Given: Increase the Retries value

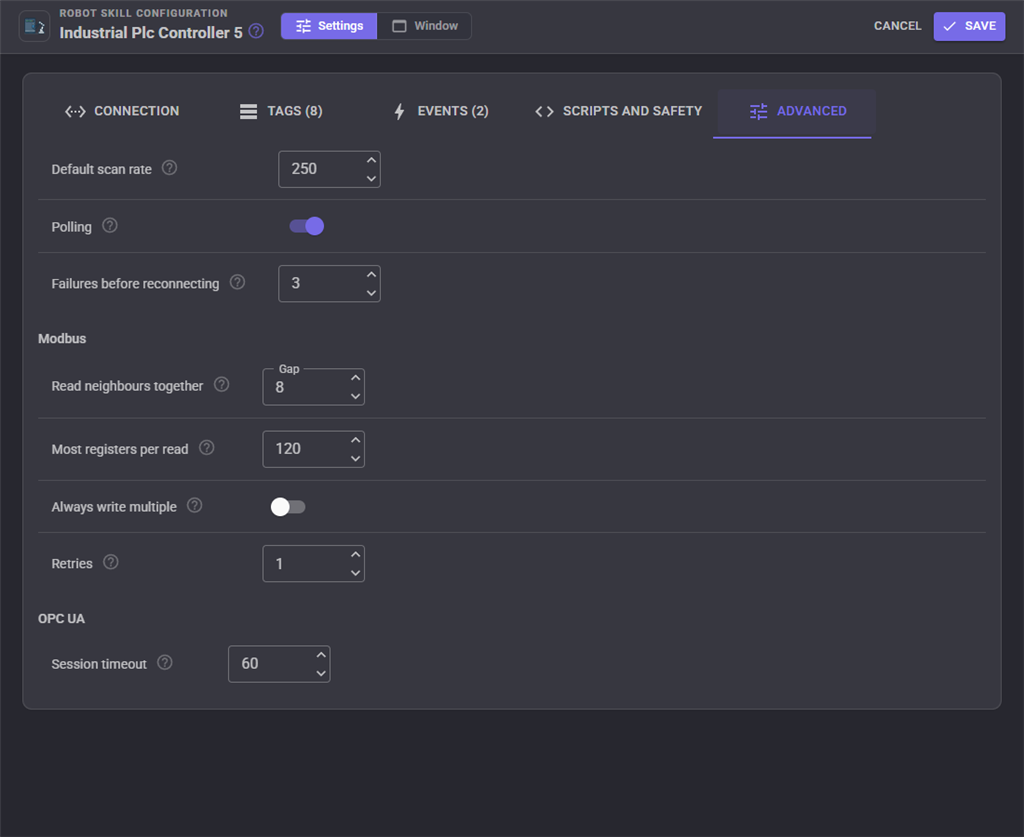Looking at the screenshot, I should 355,555.
